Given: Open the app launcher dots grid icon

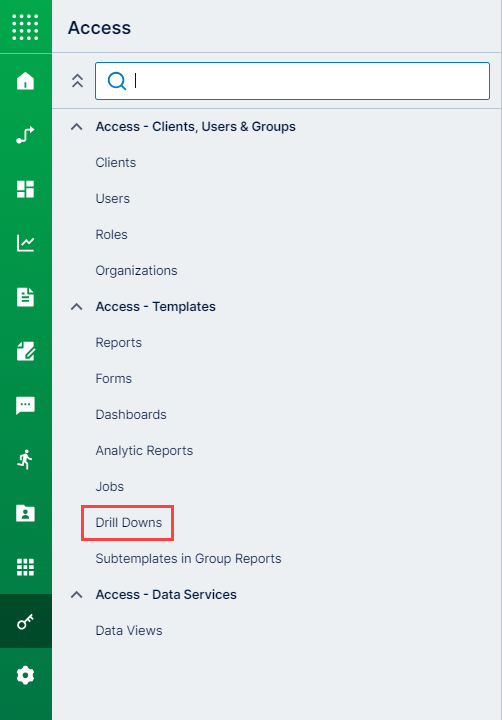Looking at the screenshot, I should pos(25,27).
